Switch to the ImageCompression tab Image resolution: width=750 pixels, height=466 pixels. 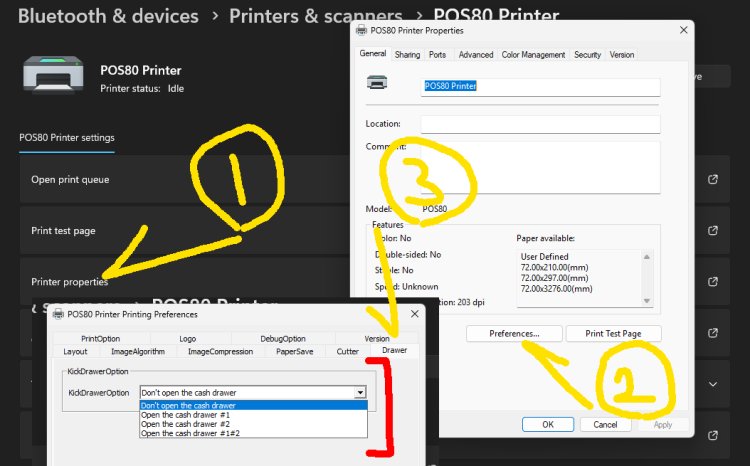point(221,351)
